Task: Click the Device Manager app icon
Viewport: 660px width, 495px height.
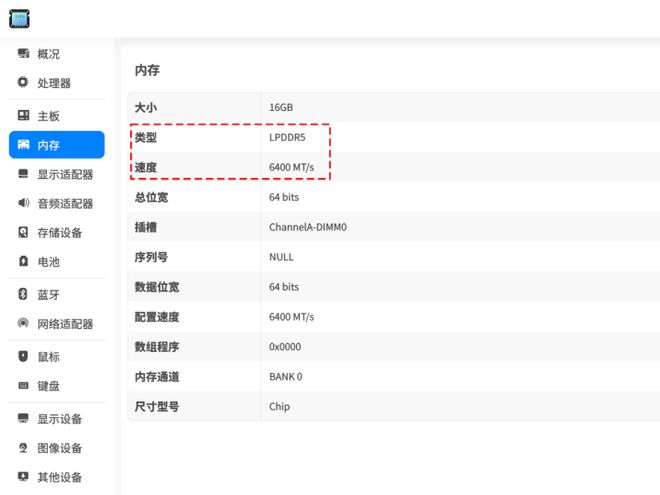Action: (x=19, y=19)
